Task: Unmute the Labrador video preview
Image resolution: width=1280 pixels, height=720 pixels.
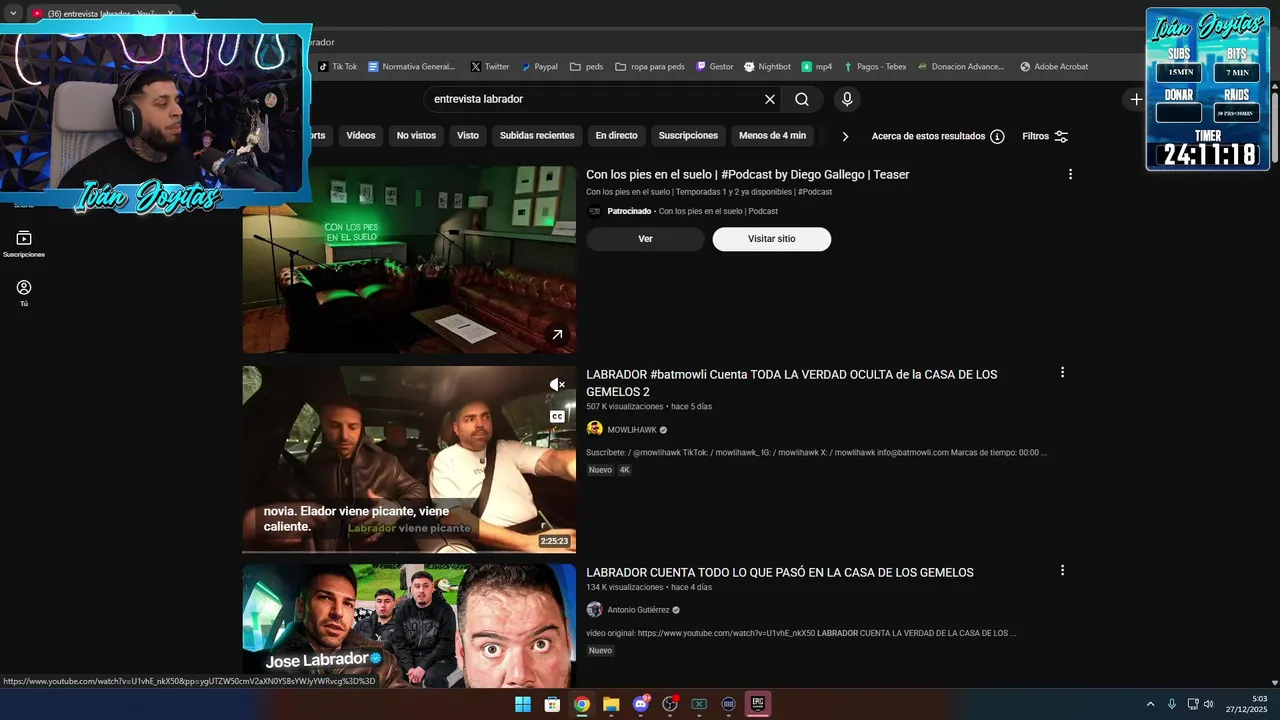Action: [557, 384]
